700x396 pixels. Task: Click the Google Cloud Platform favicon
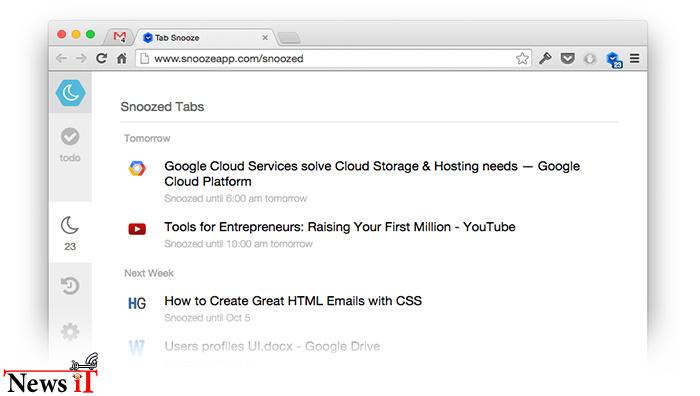point(137,168)
